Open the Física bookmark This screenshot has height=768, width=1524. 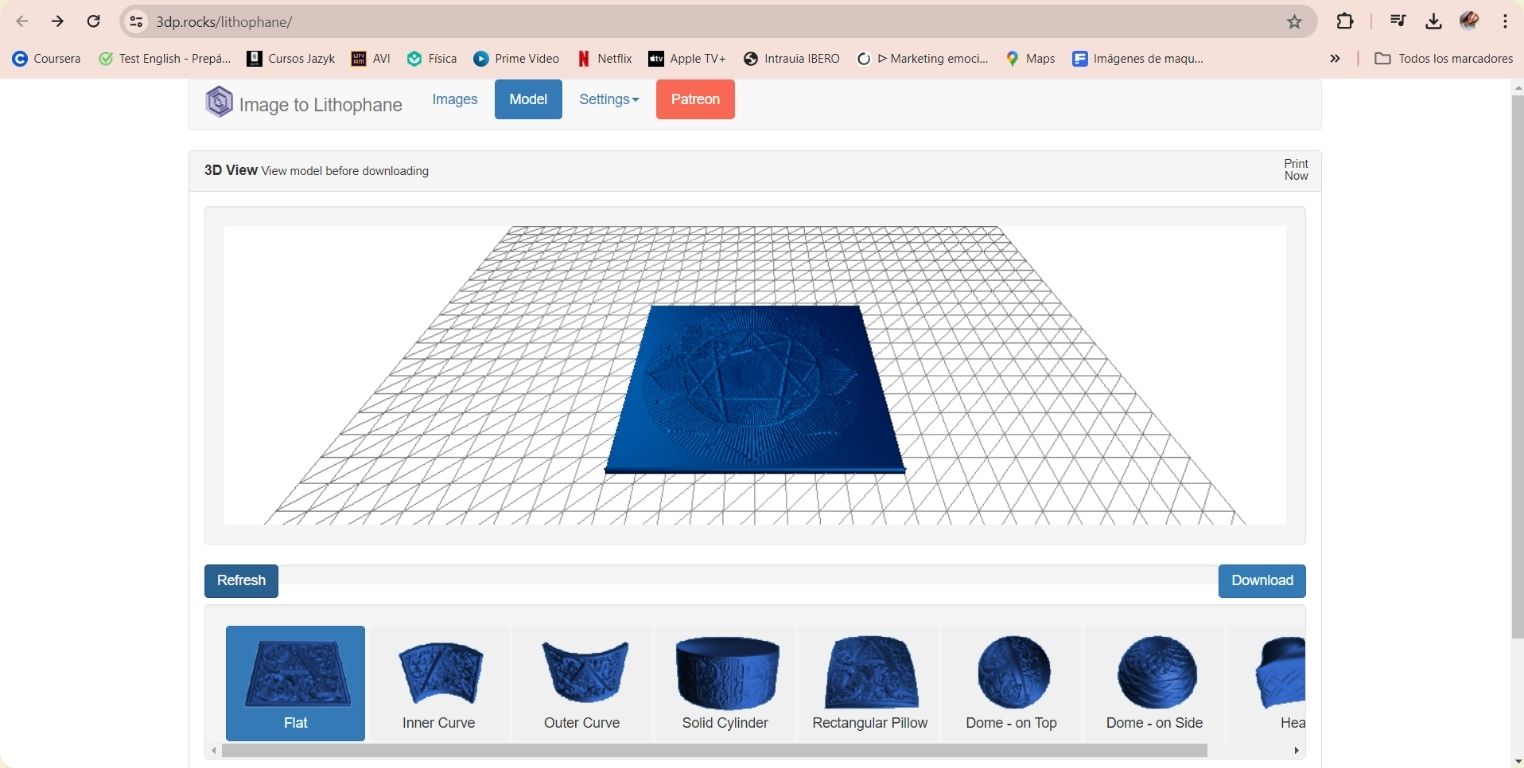tap(432, 59)
